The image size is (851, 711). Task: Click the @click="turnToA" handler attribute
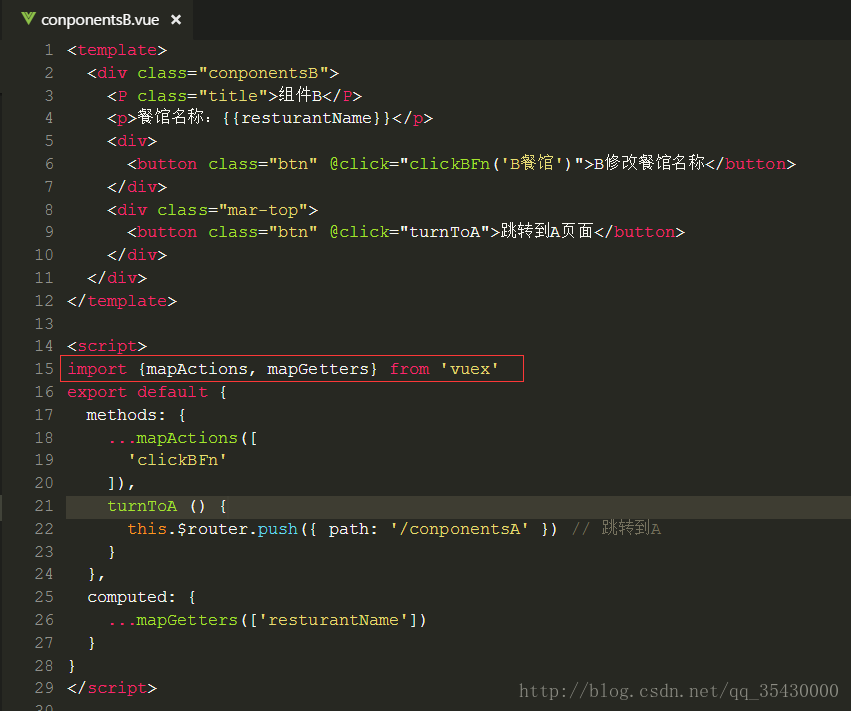pyautogui.click(x=410, y=232)
